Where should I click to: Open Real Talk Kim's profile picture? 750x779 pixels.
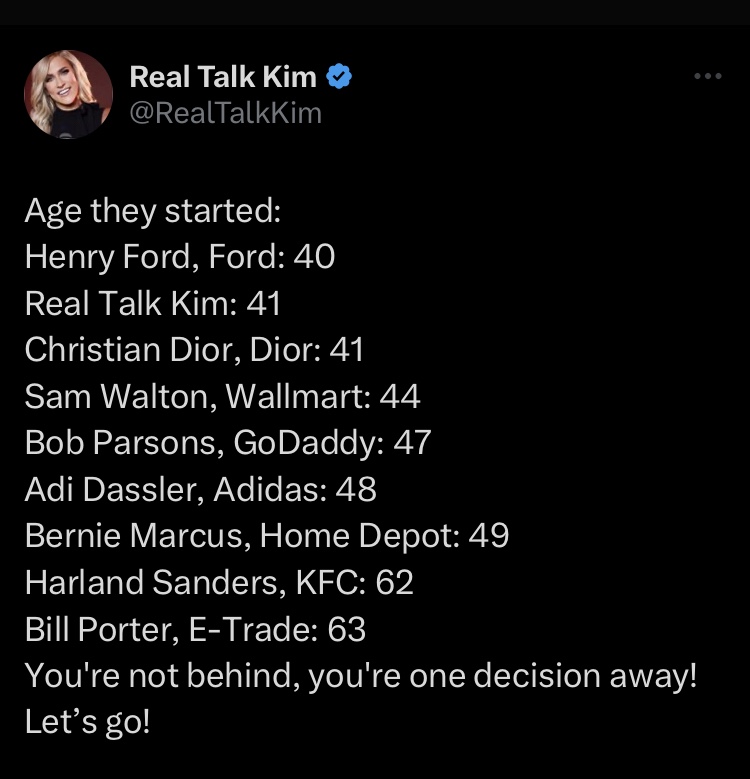[68, 94]
